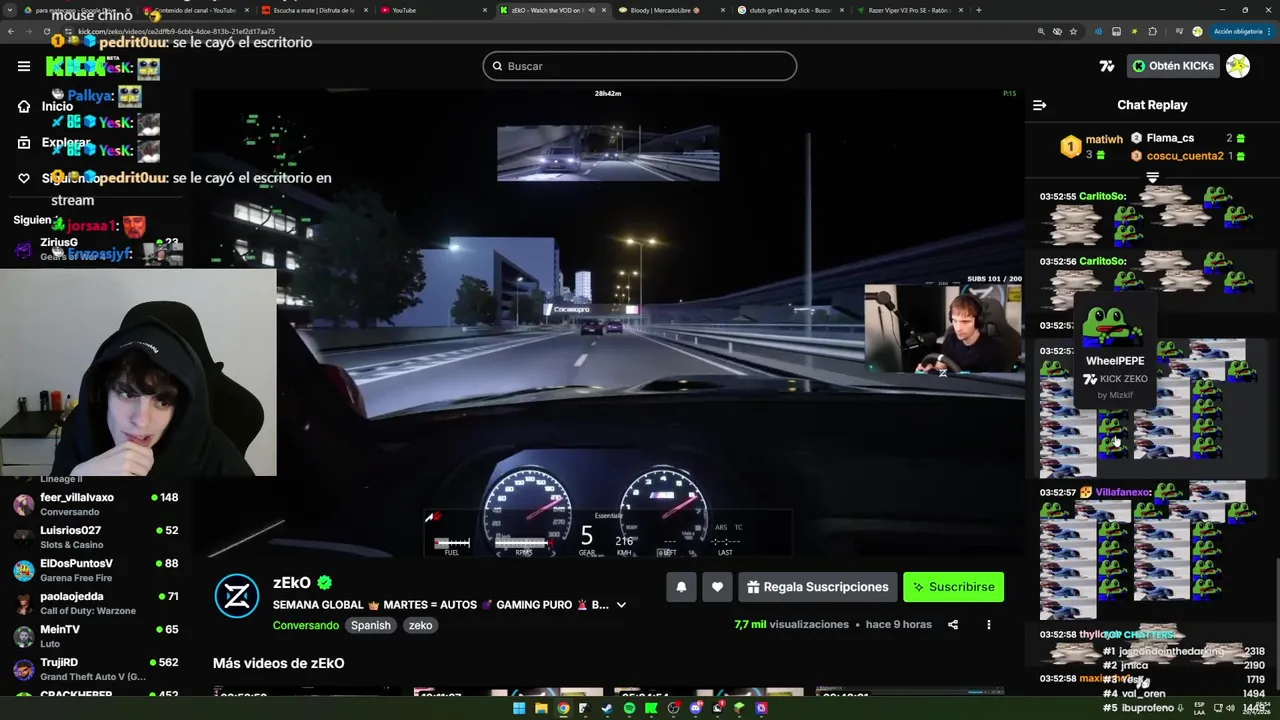The width and height of the screenshot is (1280, 720).
Task: Switch to Contenido del canal YouTube tab
Action: click(x=195, y=10)
